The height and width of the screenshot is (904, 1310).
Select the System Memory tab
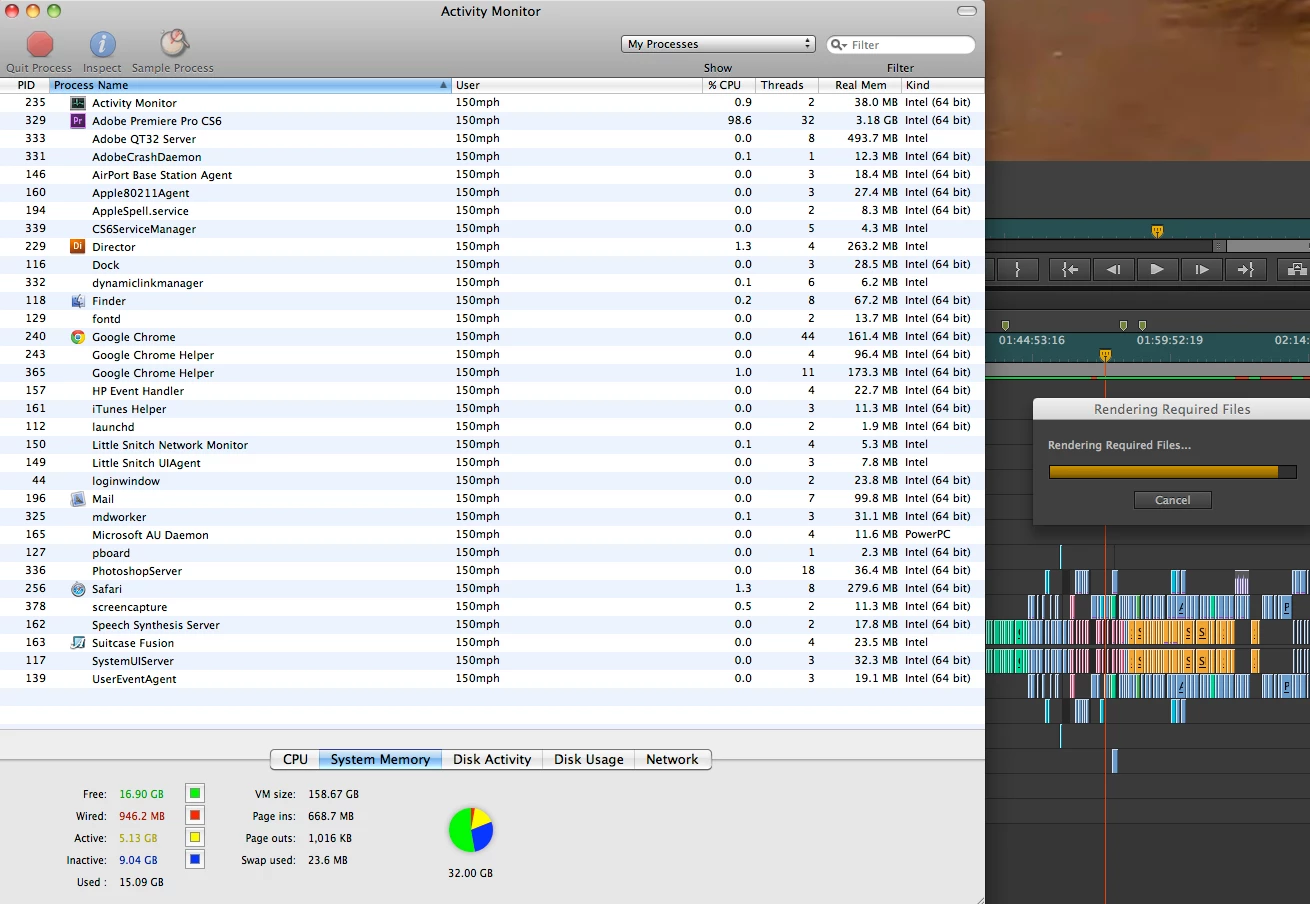click(380, 759)
